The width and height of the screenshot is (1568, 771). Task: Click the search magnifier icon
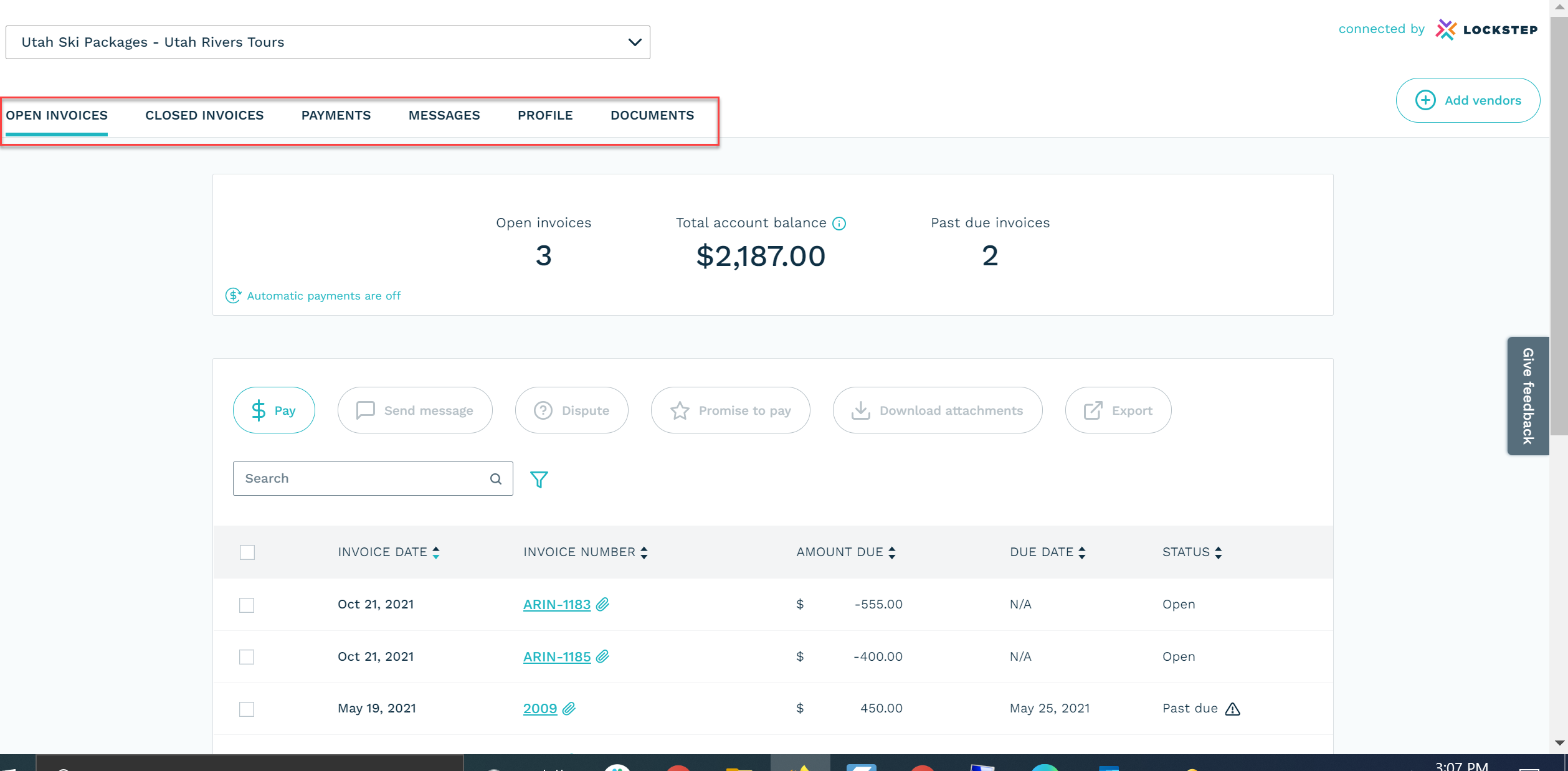[496, 479]
